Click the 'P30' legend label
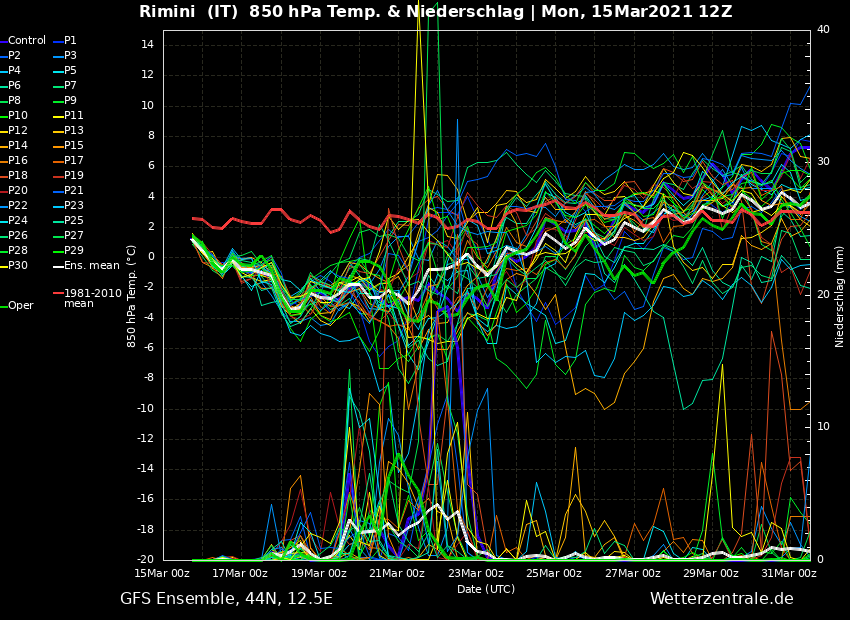Viewport: 850px width, 620px height. 17,266
